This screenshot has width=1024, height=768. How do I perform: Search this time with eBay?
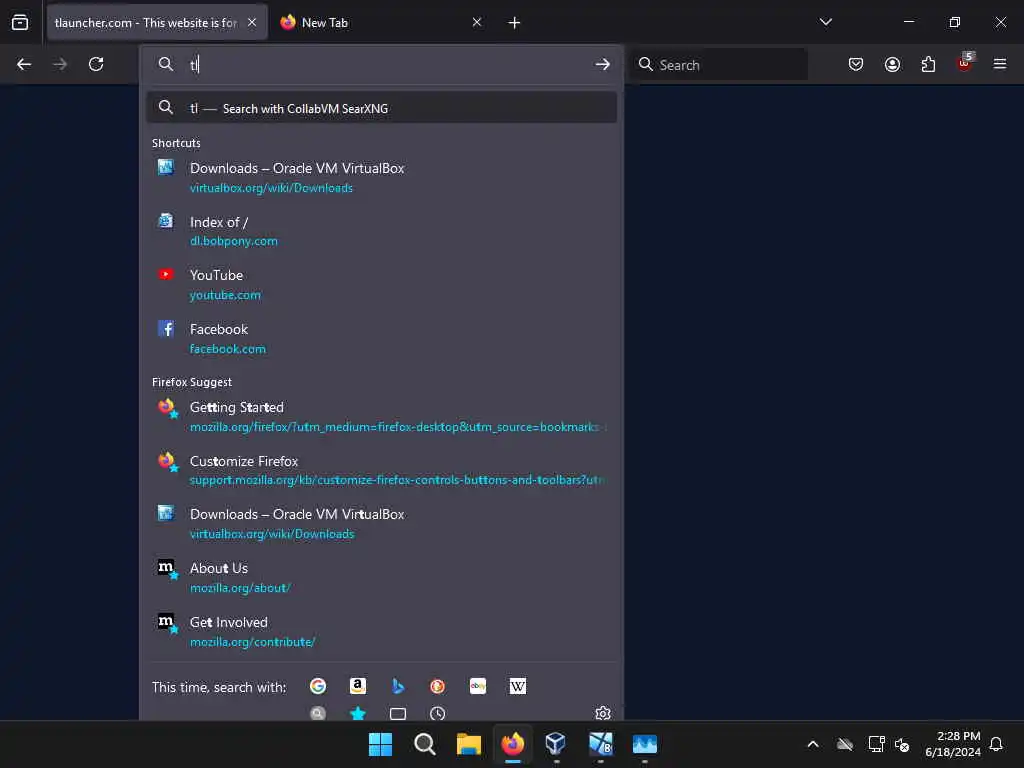[478, 686]
